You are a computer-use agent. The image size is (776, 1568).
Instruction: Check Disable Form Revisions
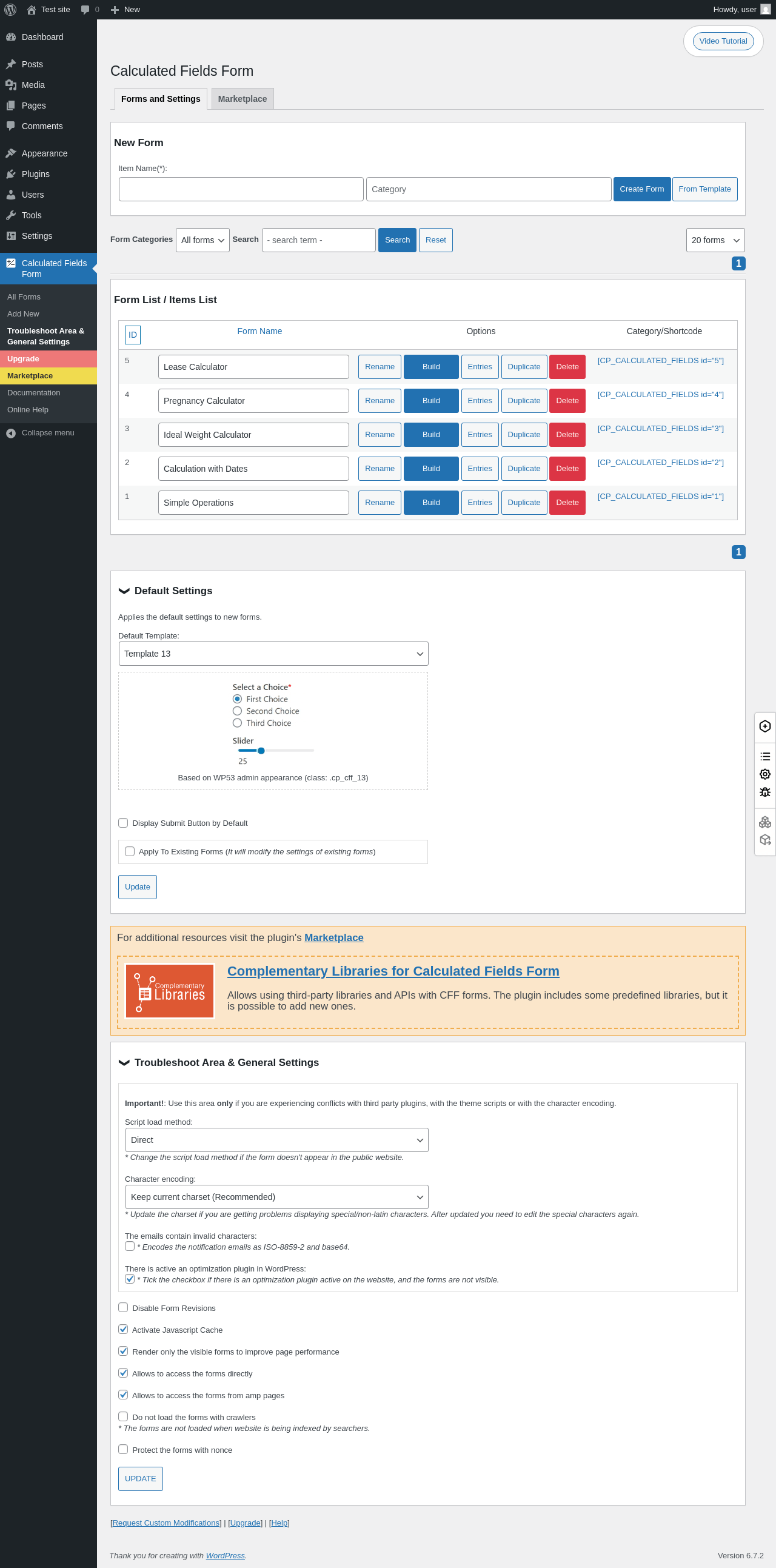[x=123, y=1307]
